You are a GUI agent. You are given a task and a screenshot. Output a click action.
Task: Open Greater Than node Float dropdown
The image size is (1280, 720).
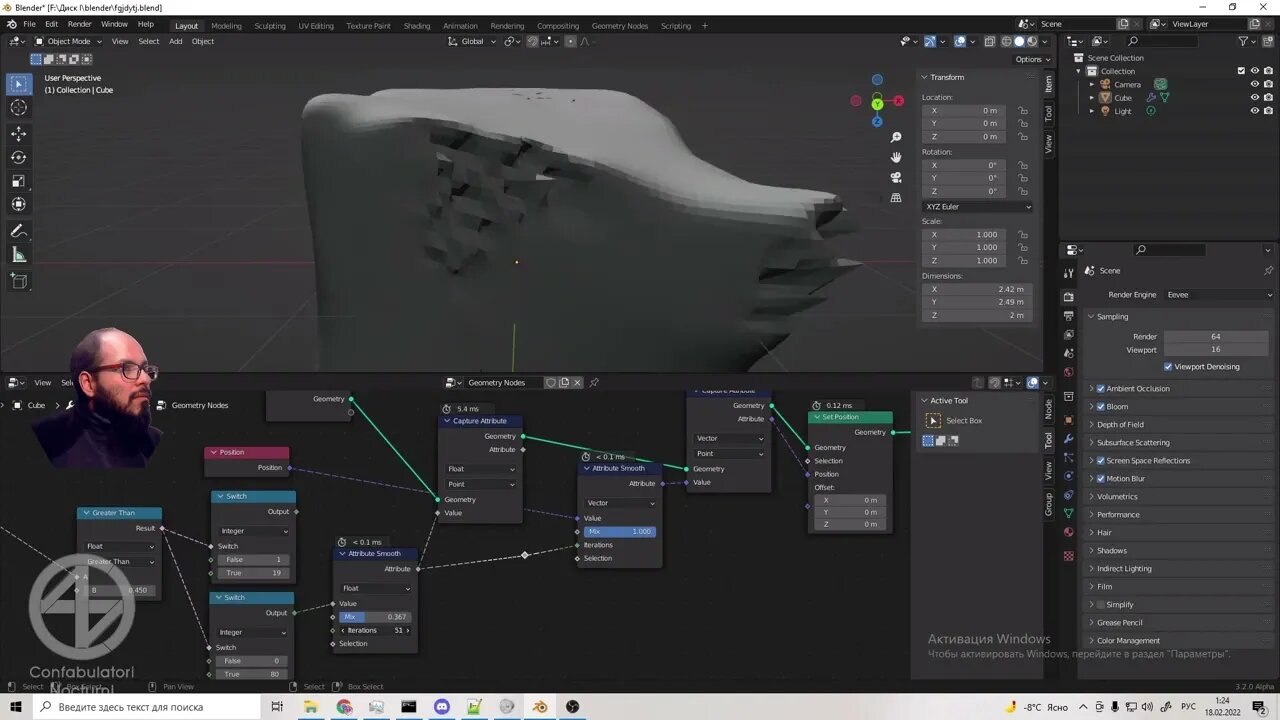120,547
